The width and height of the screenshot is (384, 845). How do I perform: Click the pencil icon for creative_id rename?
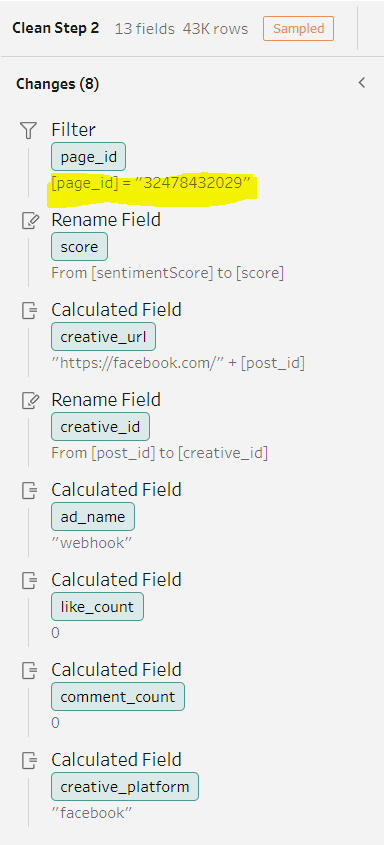[30, 400]
